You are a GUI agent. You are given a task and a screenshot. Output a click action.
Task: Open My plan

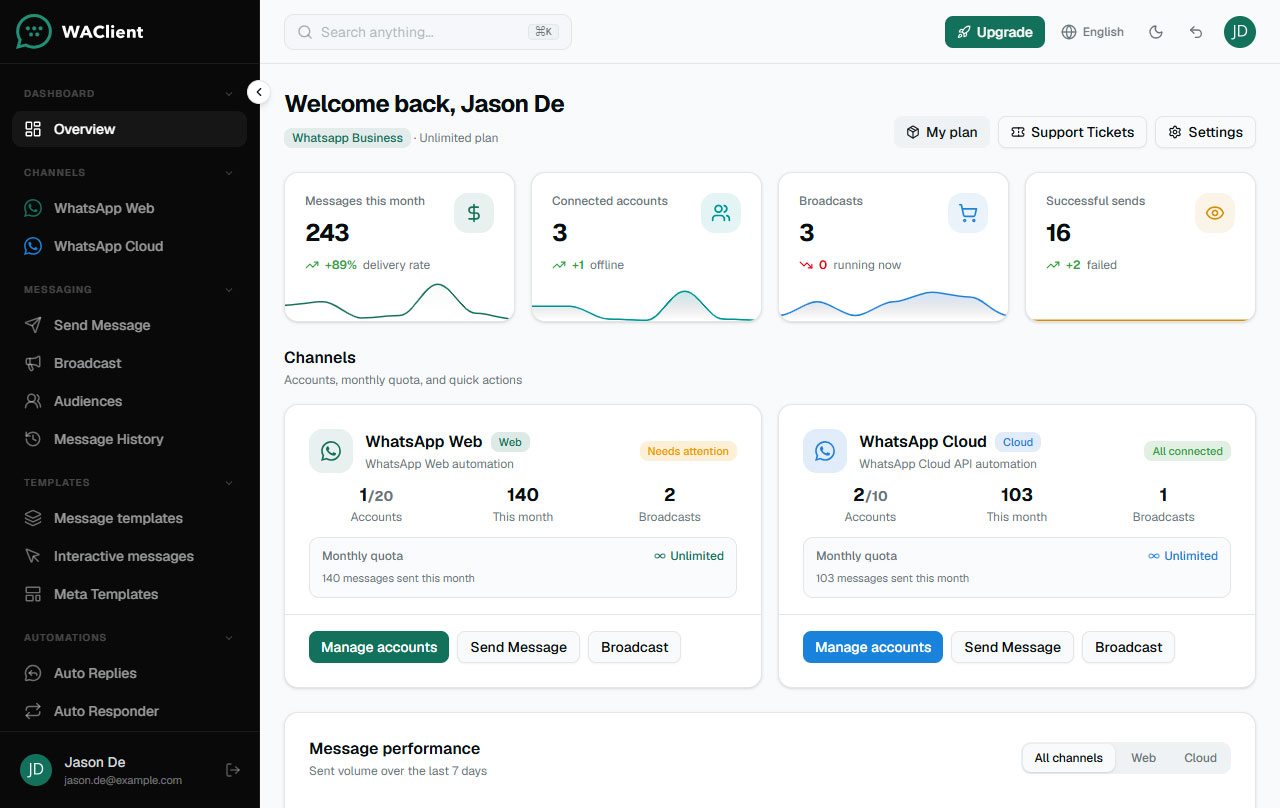click(x=942, y=132)
